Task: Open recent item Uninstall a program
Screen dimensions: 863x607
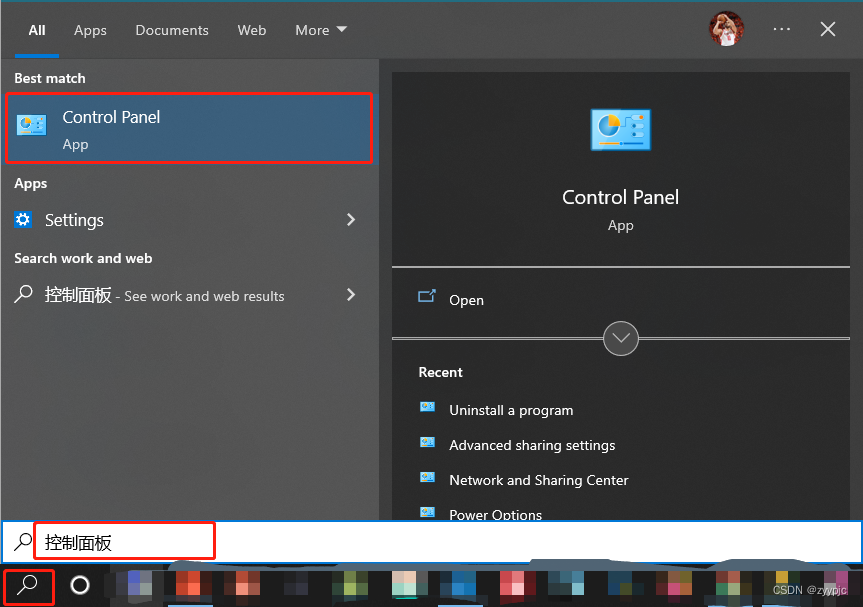Action: (x=511, y=410)
